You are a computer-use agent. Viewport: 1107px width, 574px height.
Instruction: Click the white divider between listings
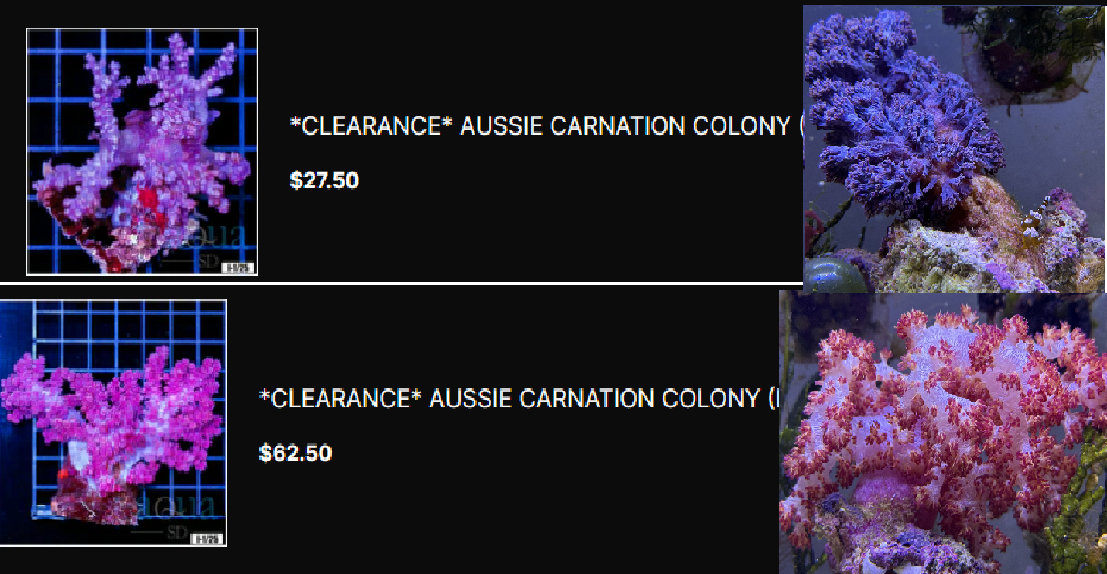(x=401, y=283)
